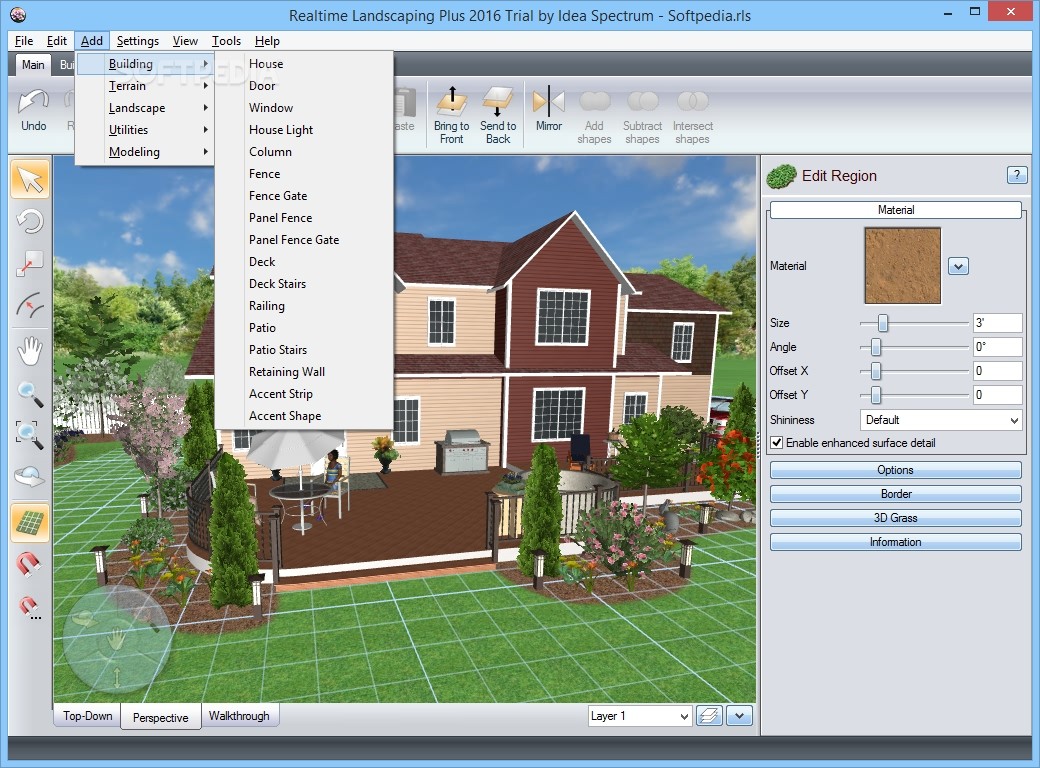Toggle the grid display icon
The width and height of the screenshot is (1040, 768).
[x=30, y=522]
